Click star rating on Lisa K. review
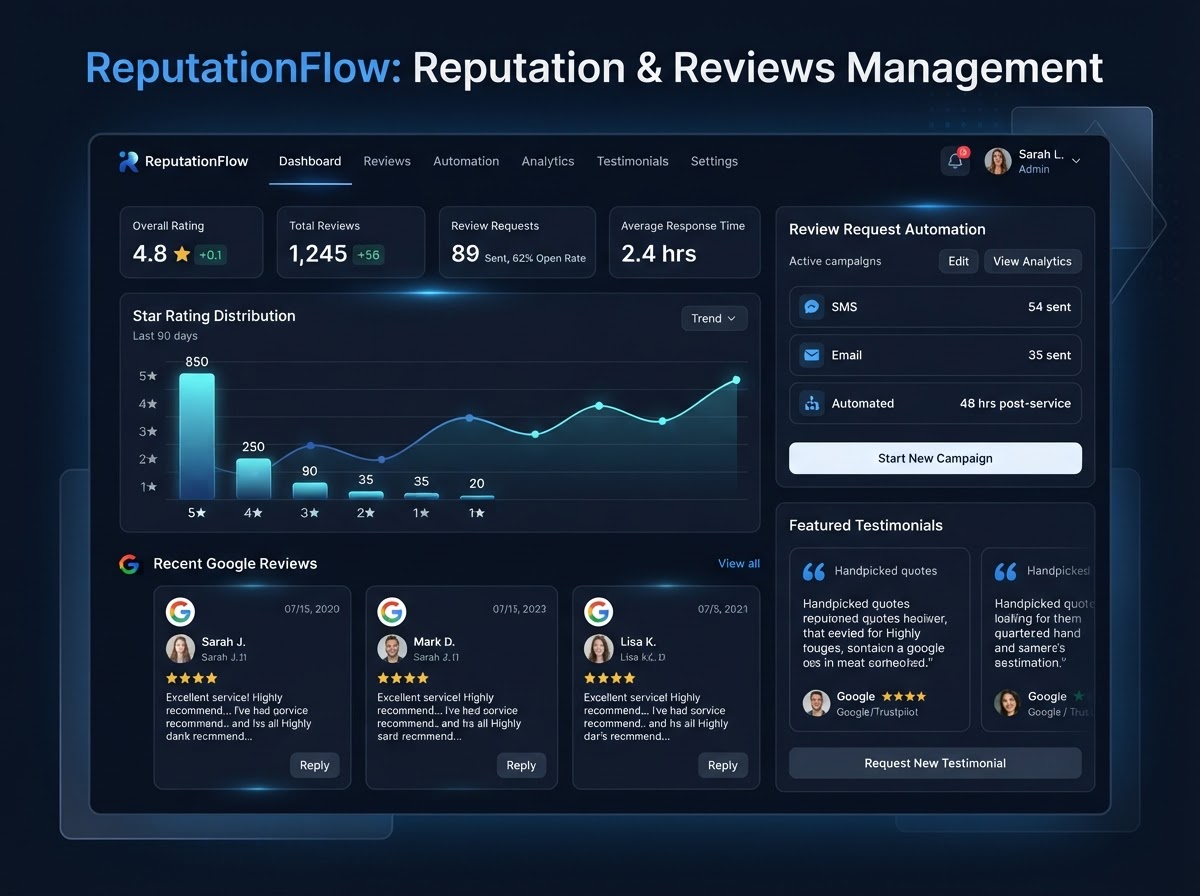Screen dimensions: 1200x896 (609, 678)
